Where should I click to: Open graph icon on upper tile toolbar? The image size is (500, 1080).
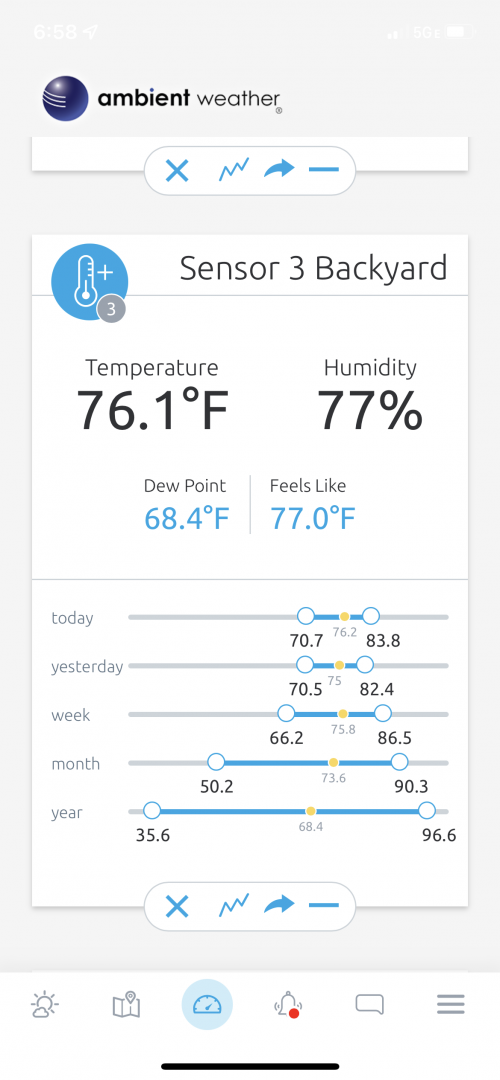pyautogui.click(x=233, y=171)
